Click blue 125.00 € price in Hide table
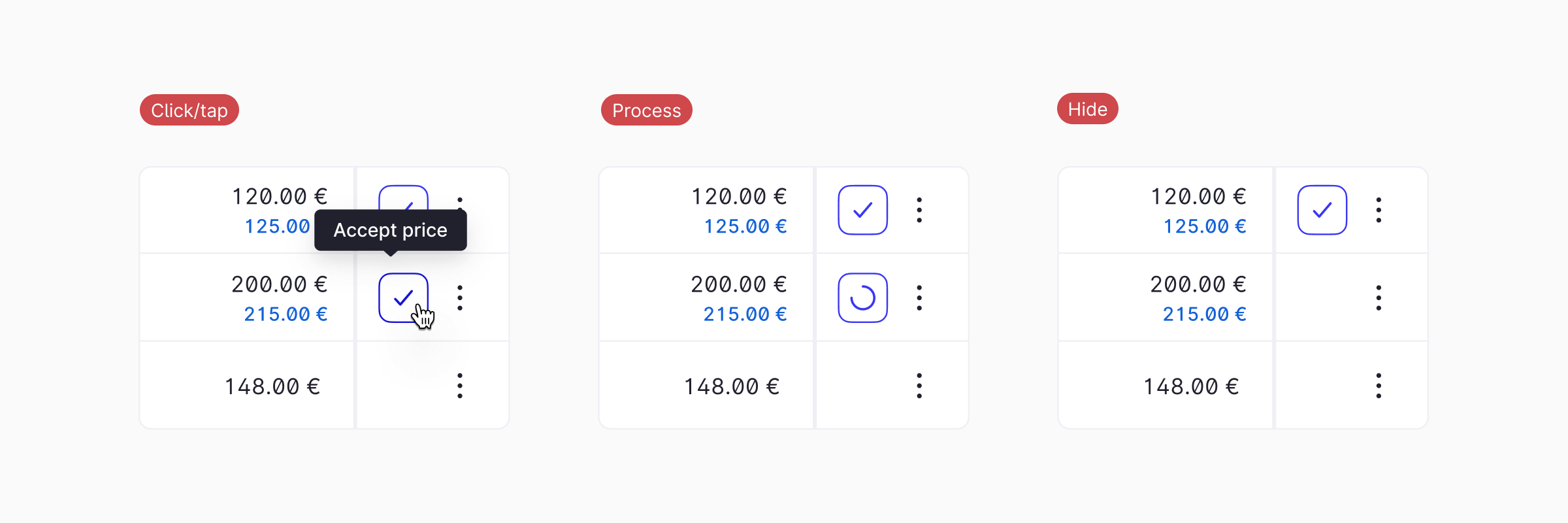 [x=1204, y=226]
